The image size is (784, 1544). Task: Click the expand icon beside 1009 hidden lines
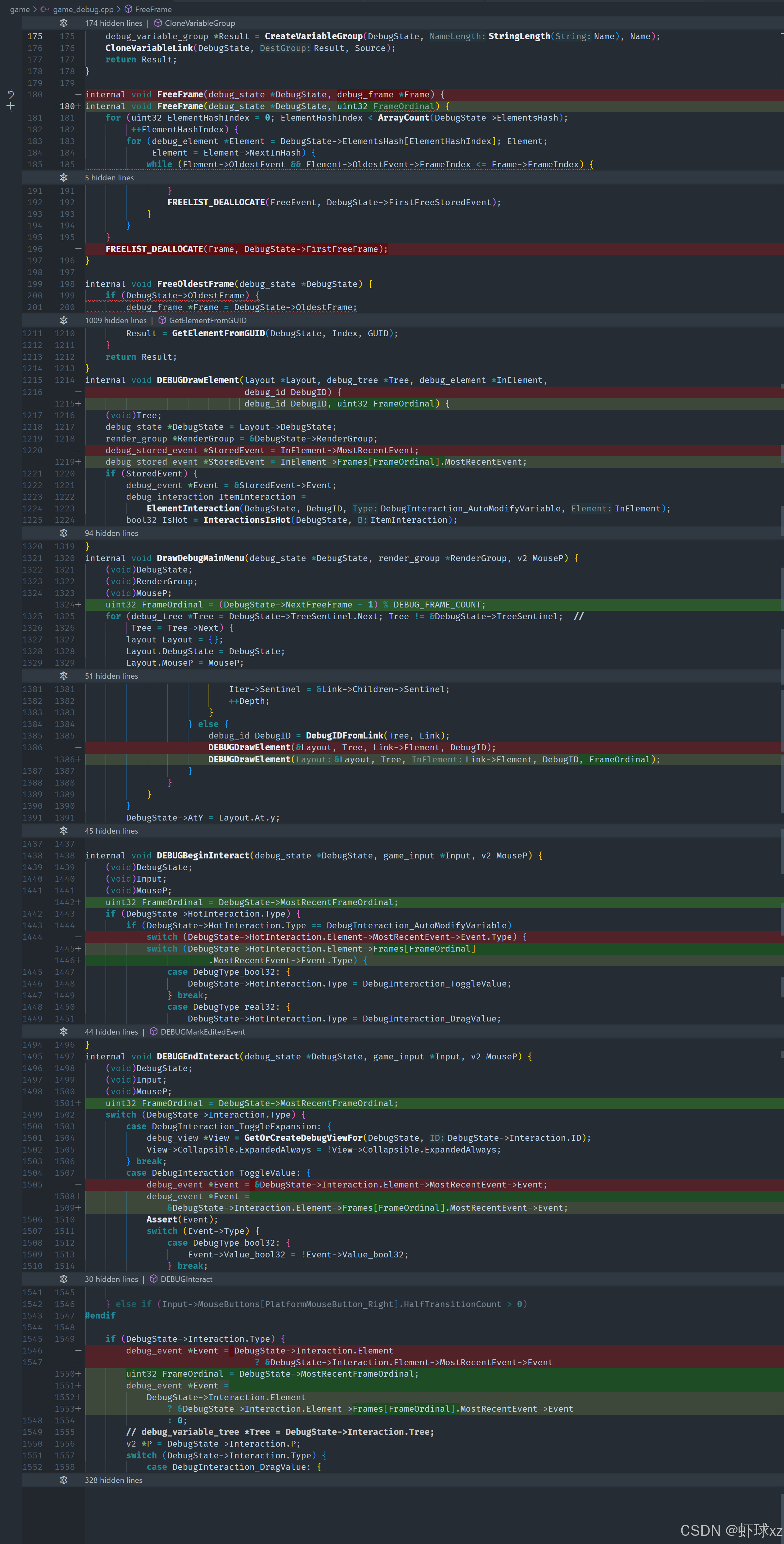pos(63,321)
